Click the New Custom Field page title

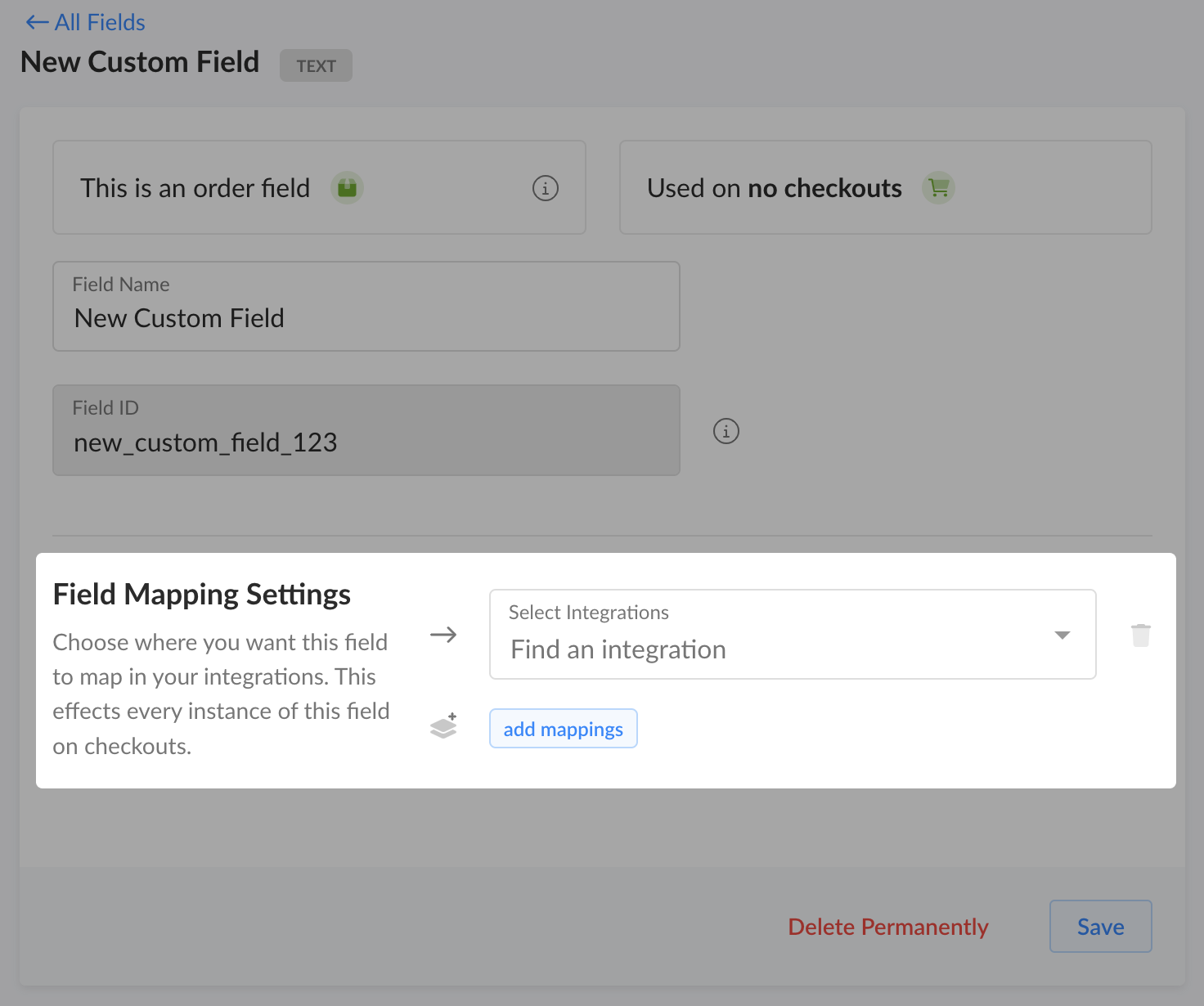coord(140,62)
